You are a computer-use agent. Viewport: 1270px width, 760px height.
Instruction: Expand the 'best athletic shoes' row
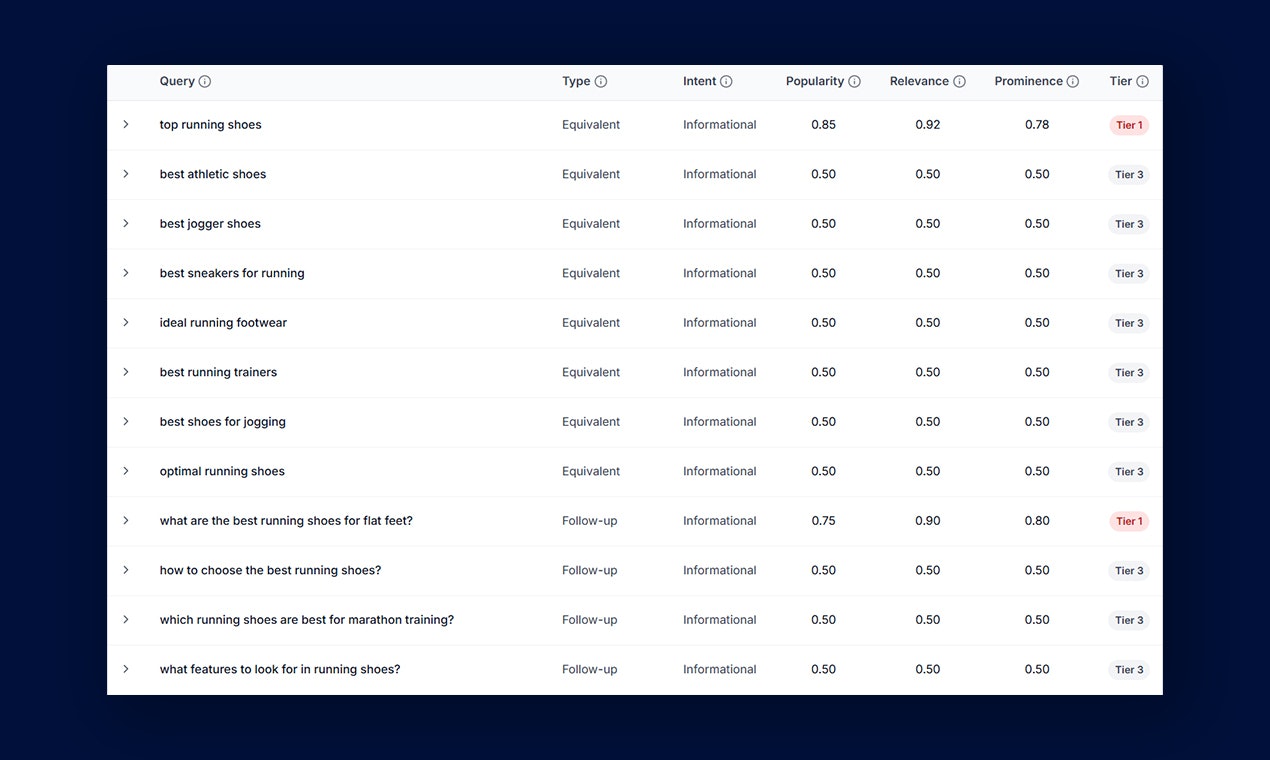(126, 173)
